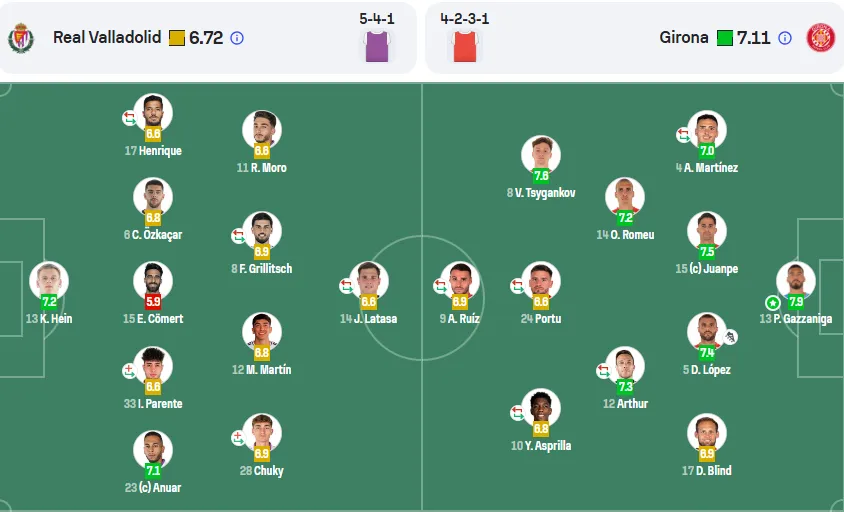
Task: Open the Girona club crest
Action: [x=821, y=38]
